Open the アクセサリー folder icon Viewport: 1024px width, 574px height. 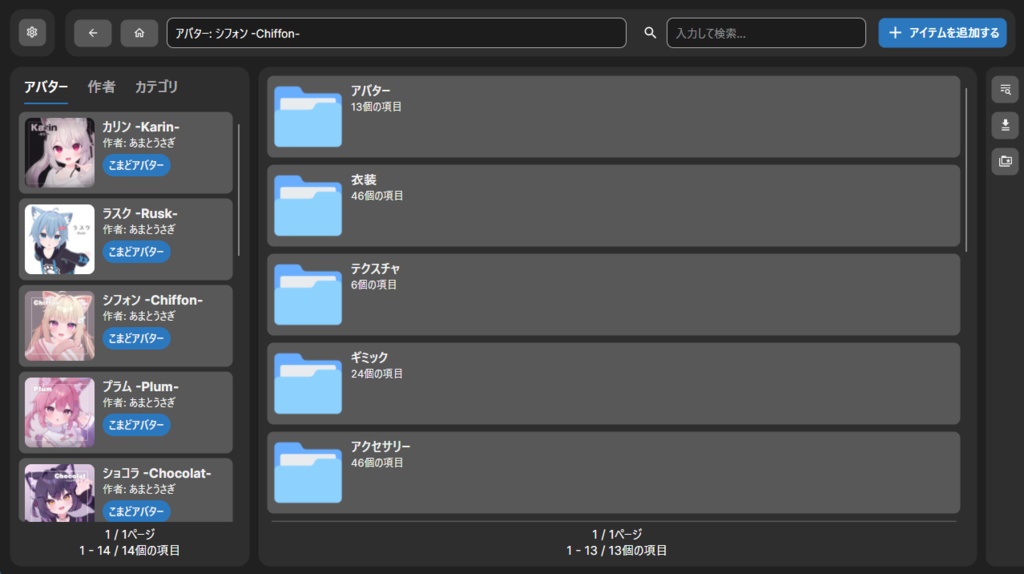[308, 471]
